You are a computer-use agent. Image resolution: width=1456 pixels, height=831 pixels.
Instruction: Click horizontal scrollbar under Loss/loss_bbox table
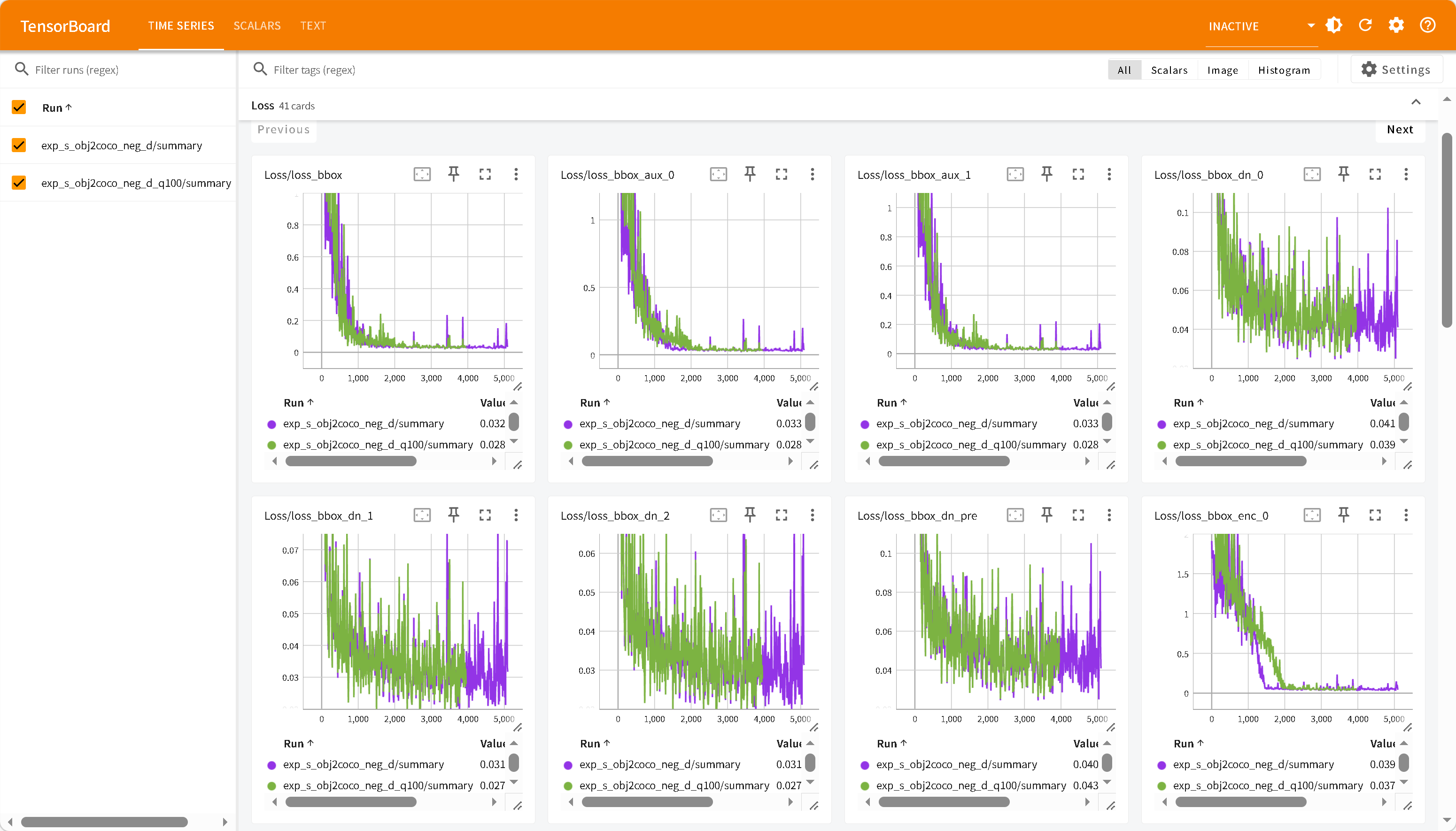point(350,461)
